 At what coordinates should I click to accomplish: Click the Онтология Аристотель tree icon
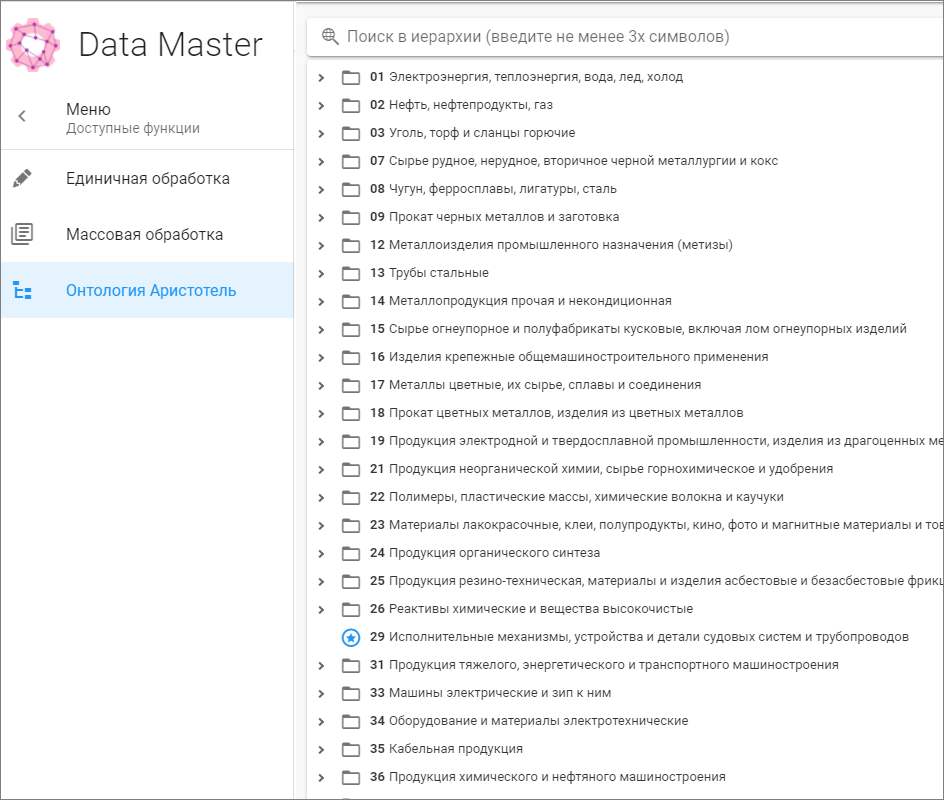click(22, 291)
